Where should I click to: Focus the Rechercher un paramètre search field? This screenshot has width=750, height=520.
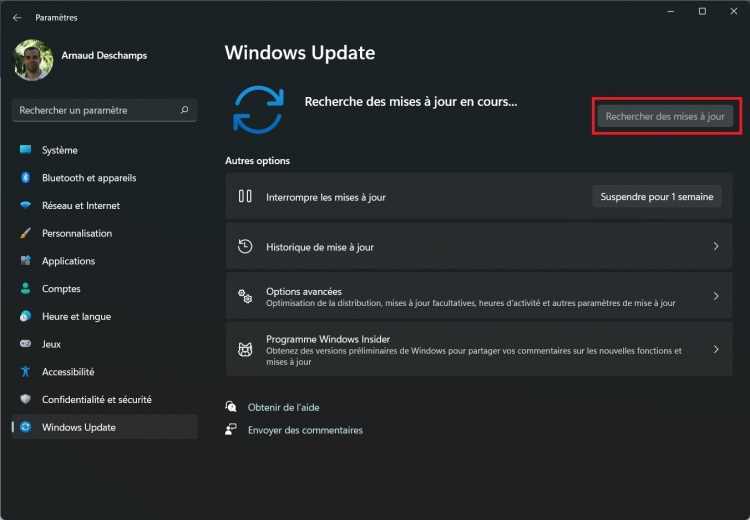[104, 111]
